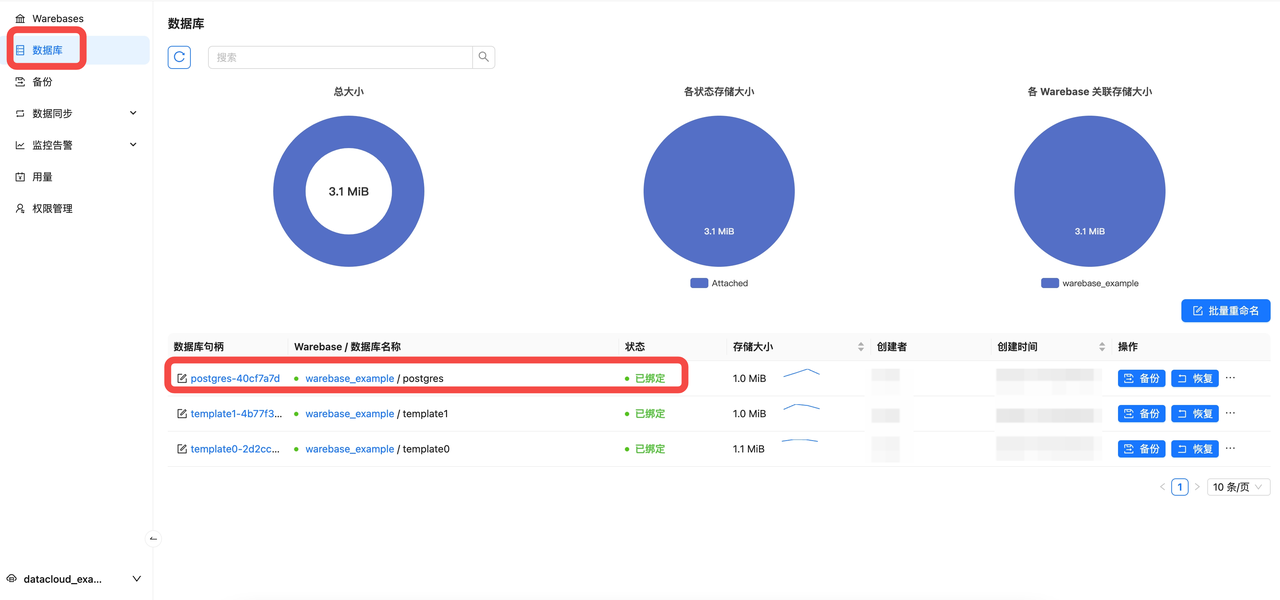Open more actions for template1 row
The width and height of the screenshot is (1280, 600).
(1231, 414)
